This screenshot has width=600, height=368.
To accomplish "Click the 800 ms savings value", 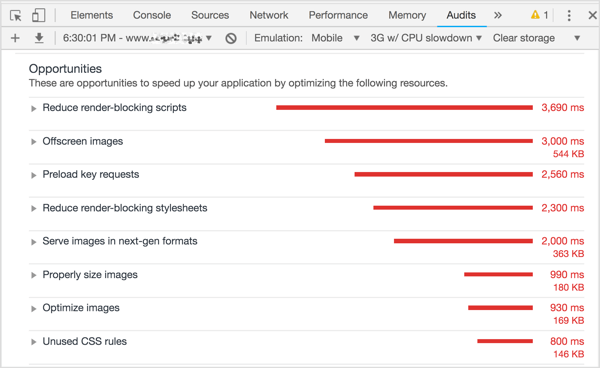I will click(x=567, y=341).
